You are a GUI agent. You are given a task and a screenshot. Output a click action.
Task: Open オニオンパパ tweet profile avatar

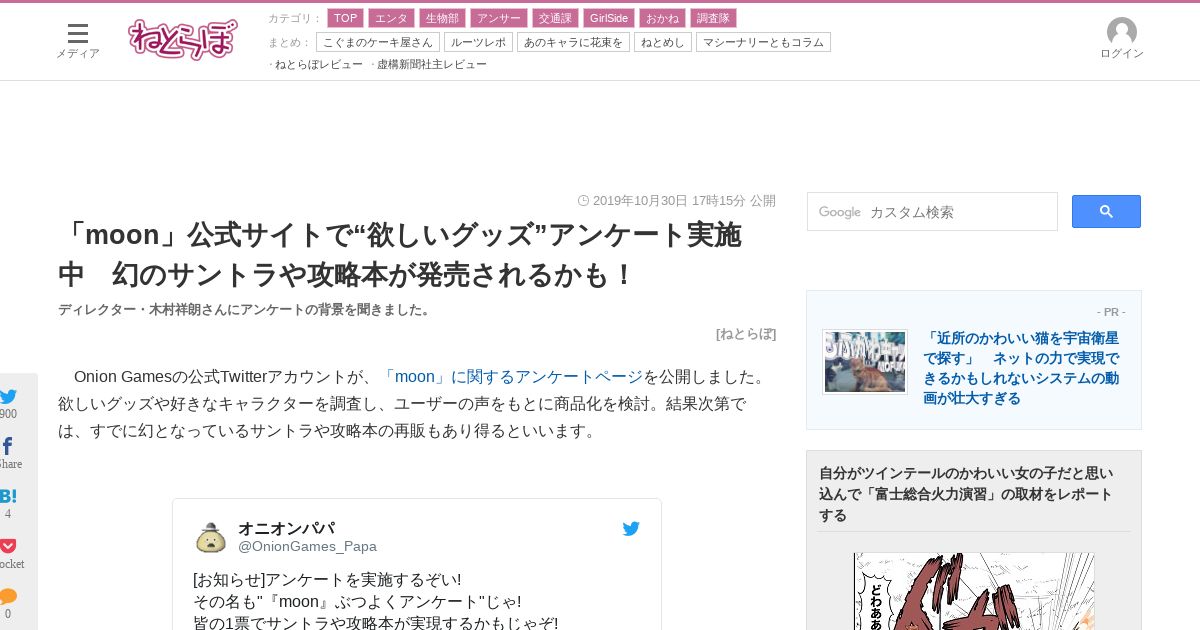[210, 537]
